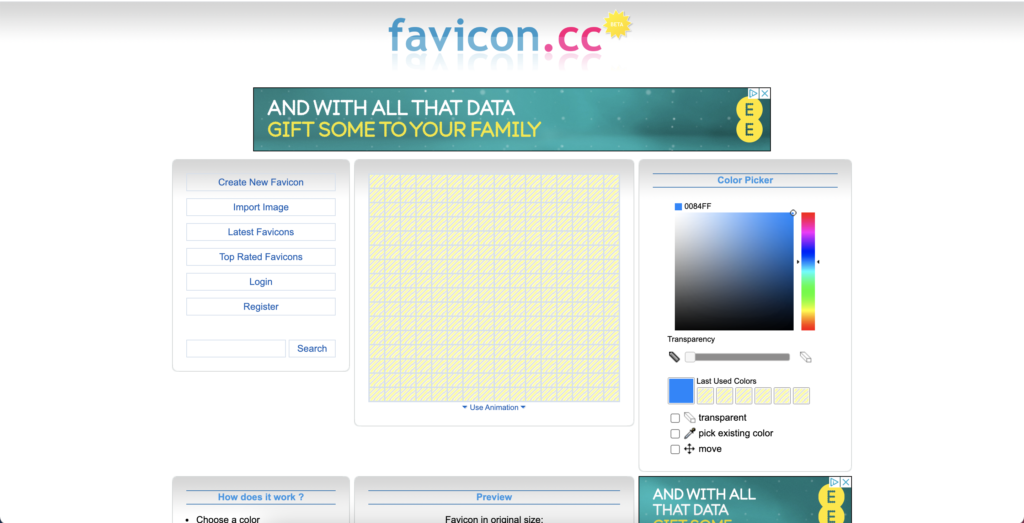Enable the move checkbox
Image resolution: width=1024 pixels, height=523 pixels.
point(675,450)
